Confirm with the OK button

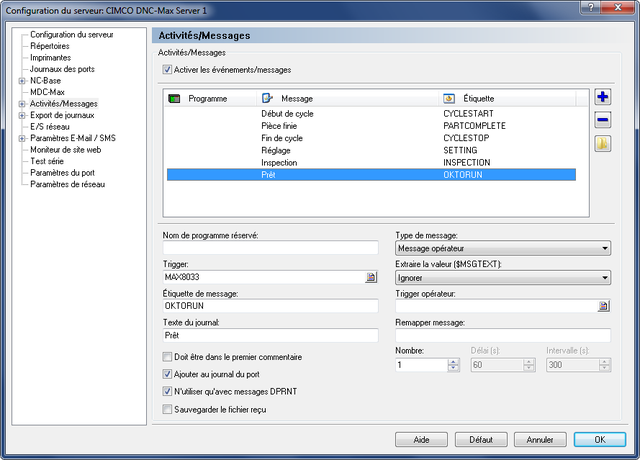600,440
